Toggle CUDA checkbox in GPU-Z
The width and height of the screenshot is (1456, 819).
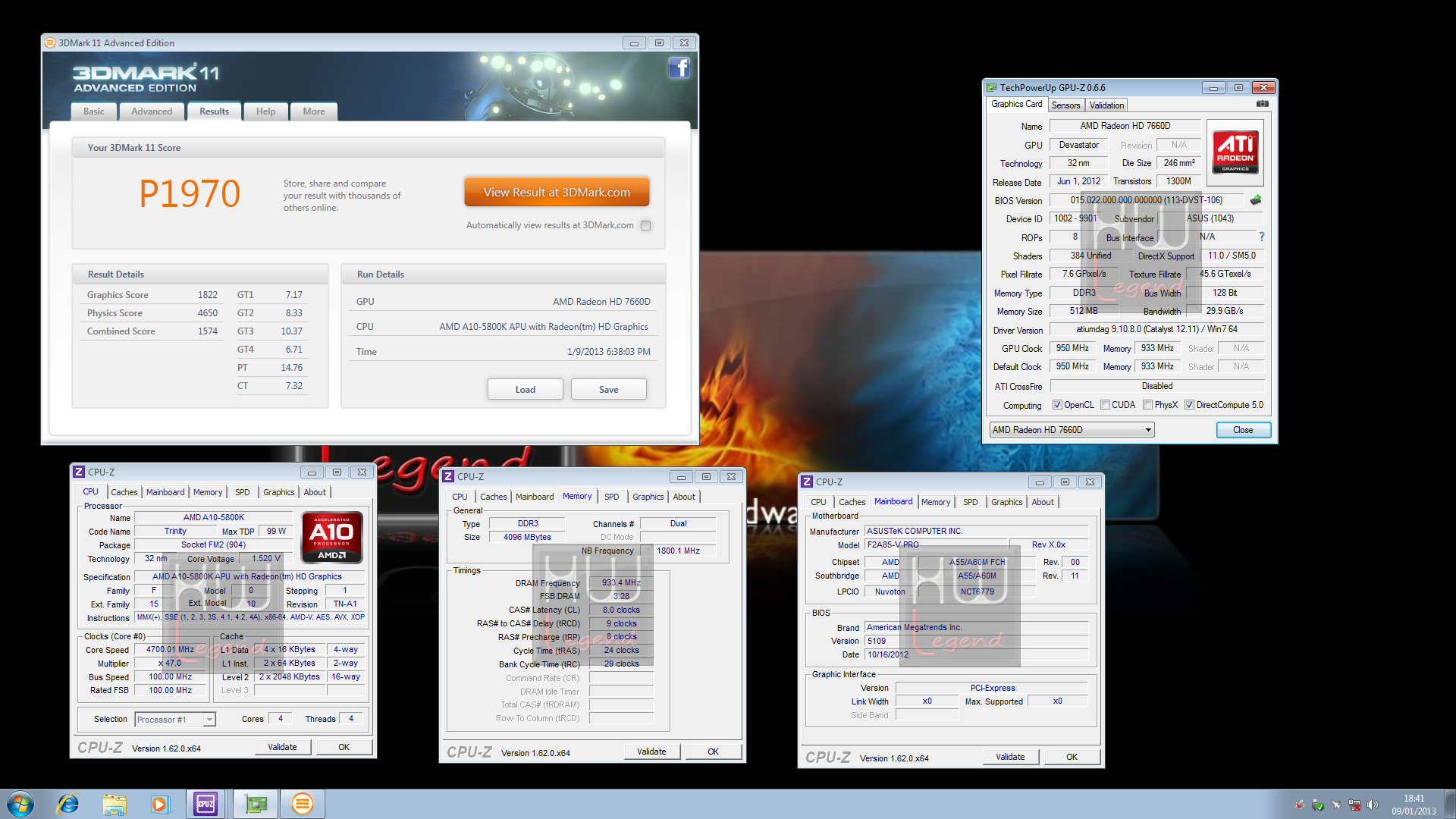[x=1105, y=405]
